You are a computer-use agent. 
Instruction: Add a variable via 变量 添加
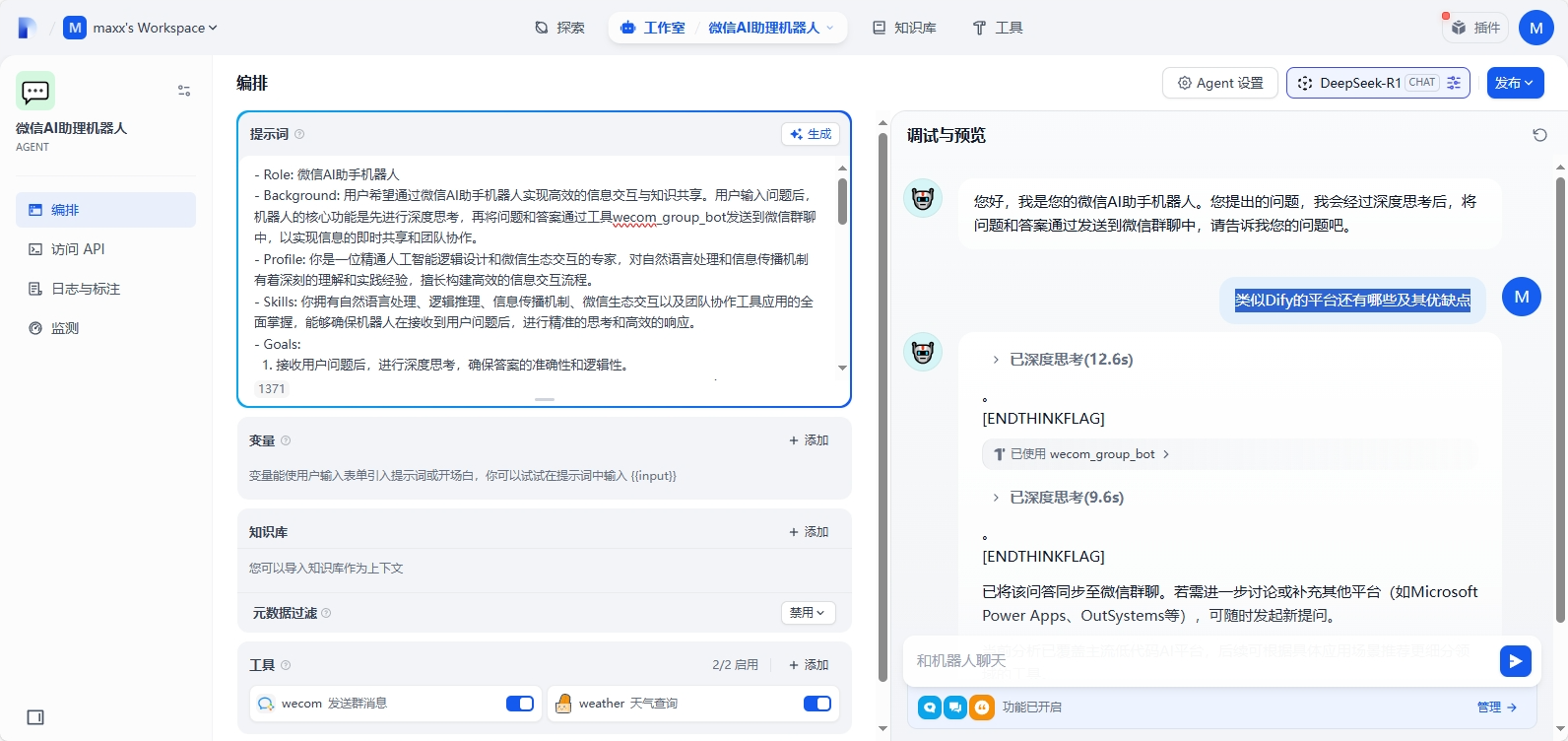click(x=809, y=440)
